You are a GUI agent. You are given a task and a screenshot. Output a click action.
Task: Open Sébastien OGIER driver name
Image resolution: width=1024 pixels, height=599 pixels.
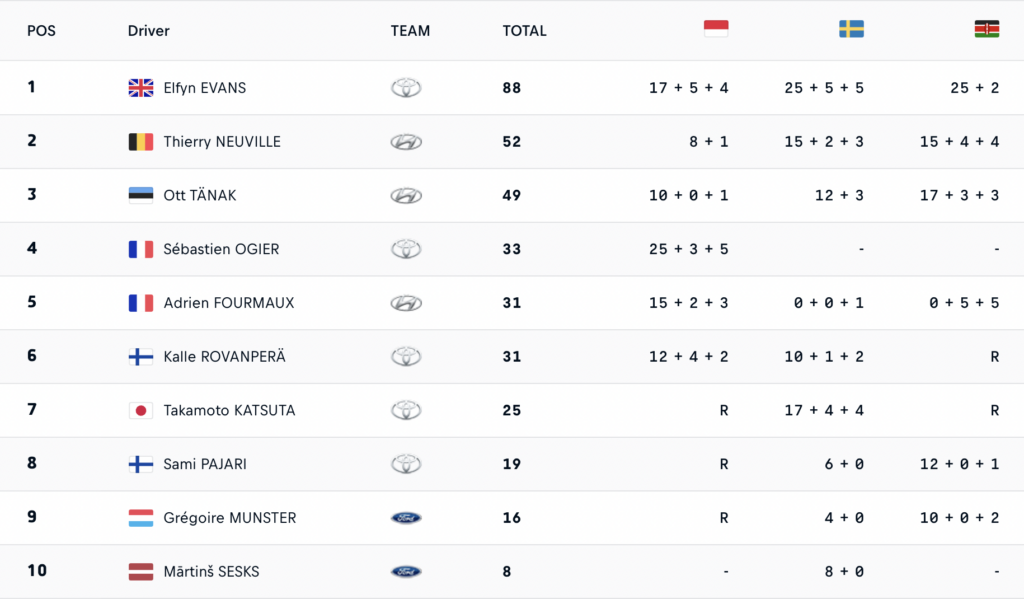click(221, 249)
